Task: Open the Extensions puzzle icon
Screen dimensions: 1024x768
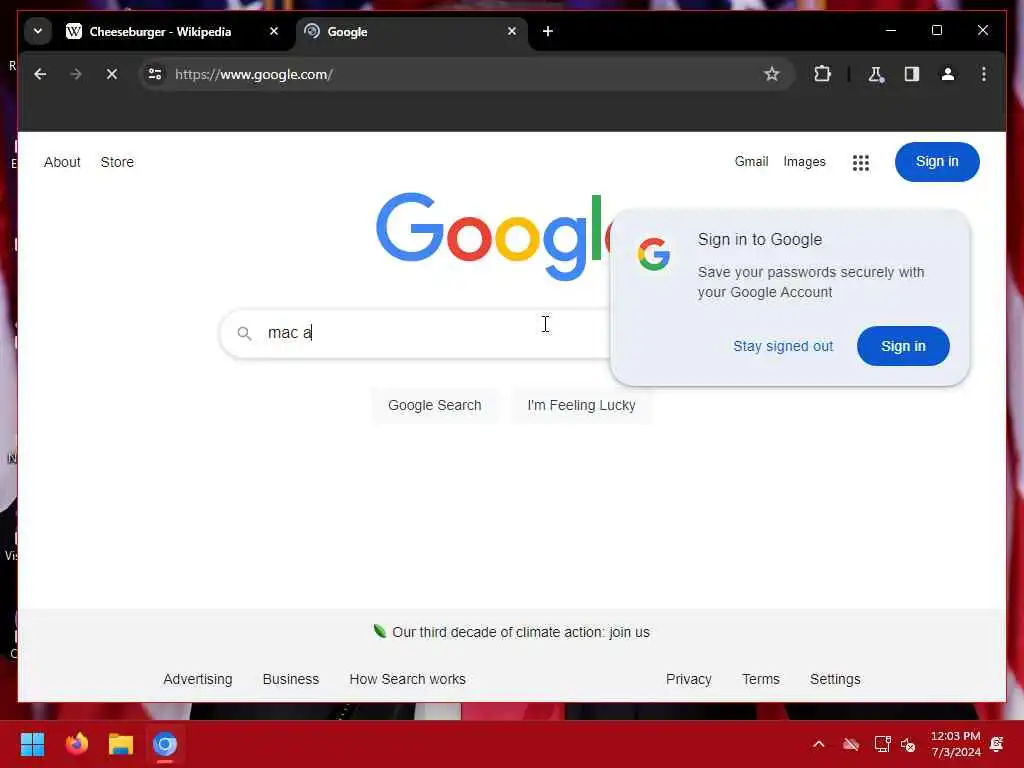Action: [x=822, y=74]
